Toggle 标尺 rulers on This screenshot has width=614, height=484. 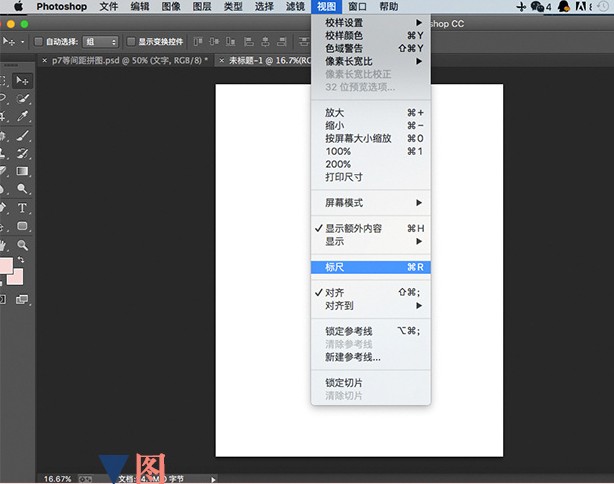[x=370, y=267]
